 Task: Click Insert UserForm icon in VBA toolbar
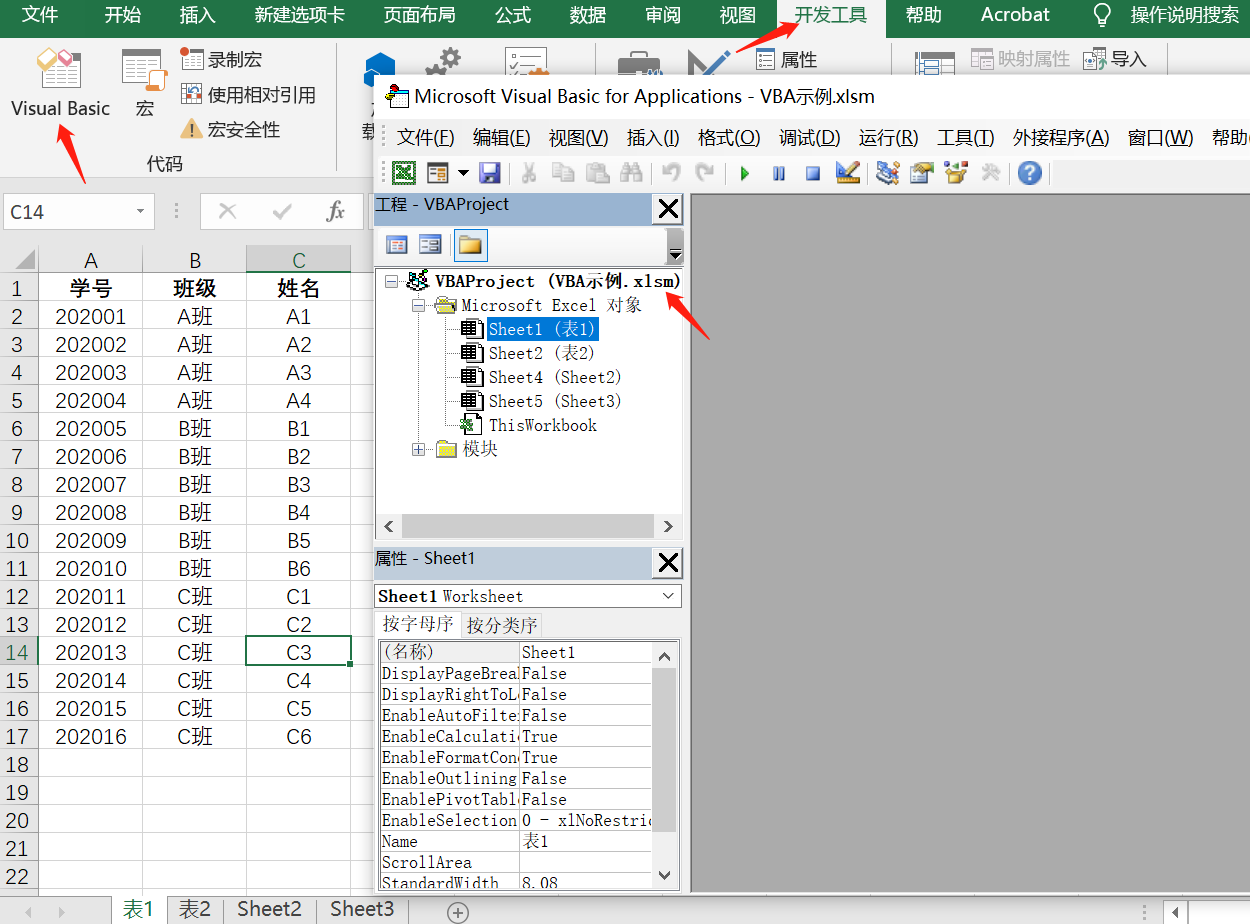[x=438, y=173]
